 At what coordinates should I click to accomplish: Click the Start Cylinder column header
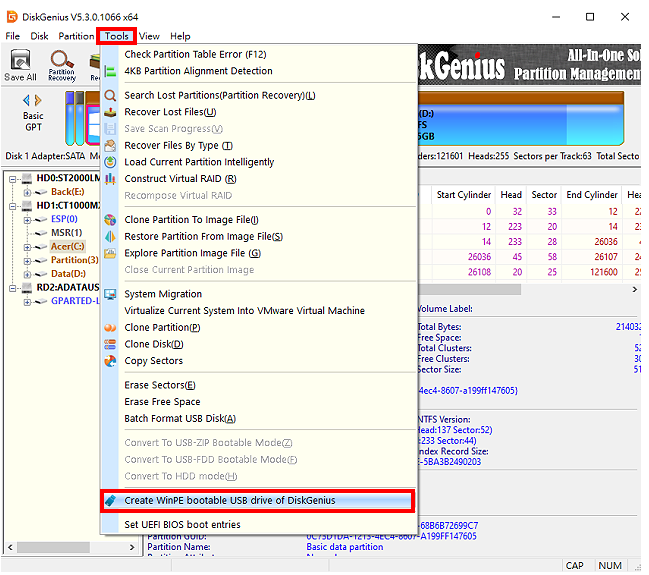(x=464, y=195)
